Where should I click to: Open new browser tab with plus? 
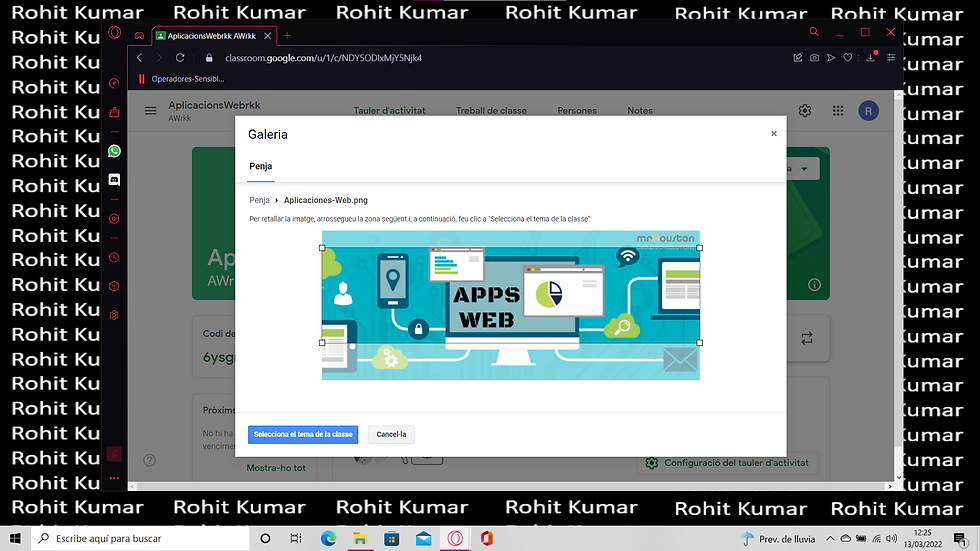point(287,36)
